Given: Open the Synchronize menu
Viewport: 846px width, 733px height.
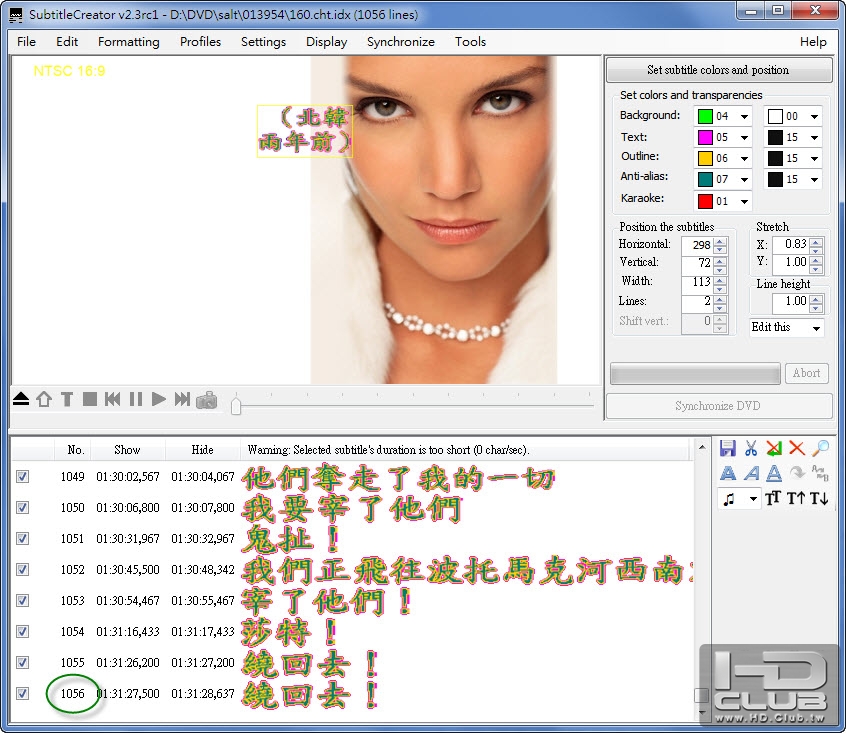Looking at the screenshot, I should (400, 42).
